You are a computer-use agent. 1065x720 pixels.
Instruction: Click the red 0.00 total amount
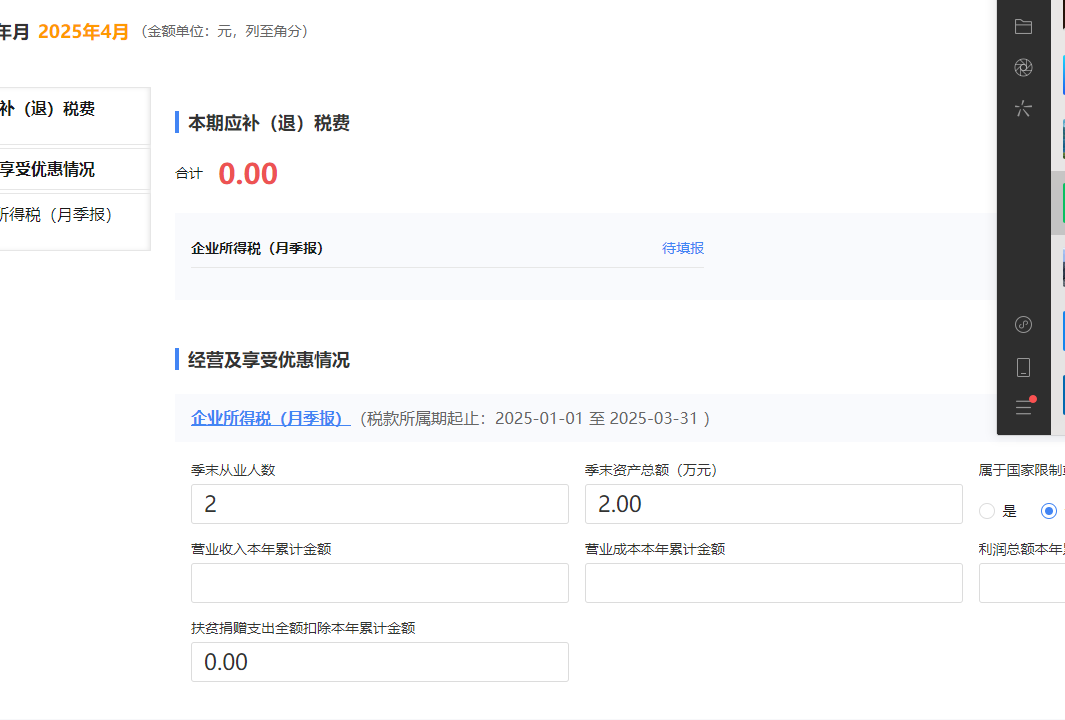tap(248, 174)
